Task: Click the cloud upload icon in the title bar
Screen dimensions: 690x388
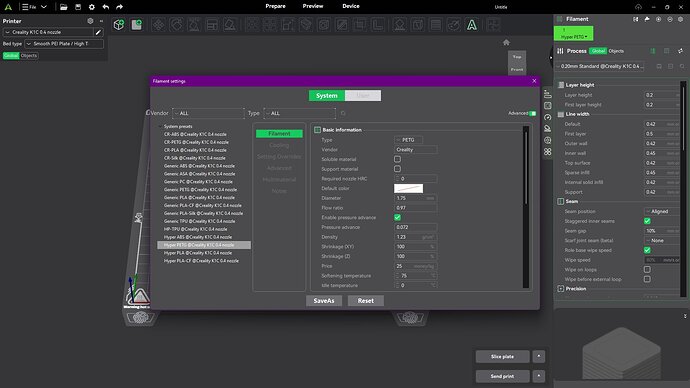Action: (638, 7)
